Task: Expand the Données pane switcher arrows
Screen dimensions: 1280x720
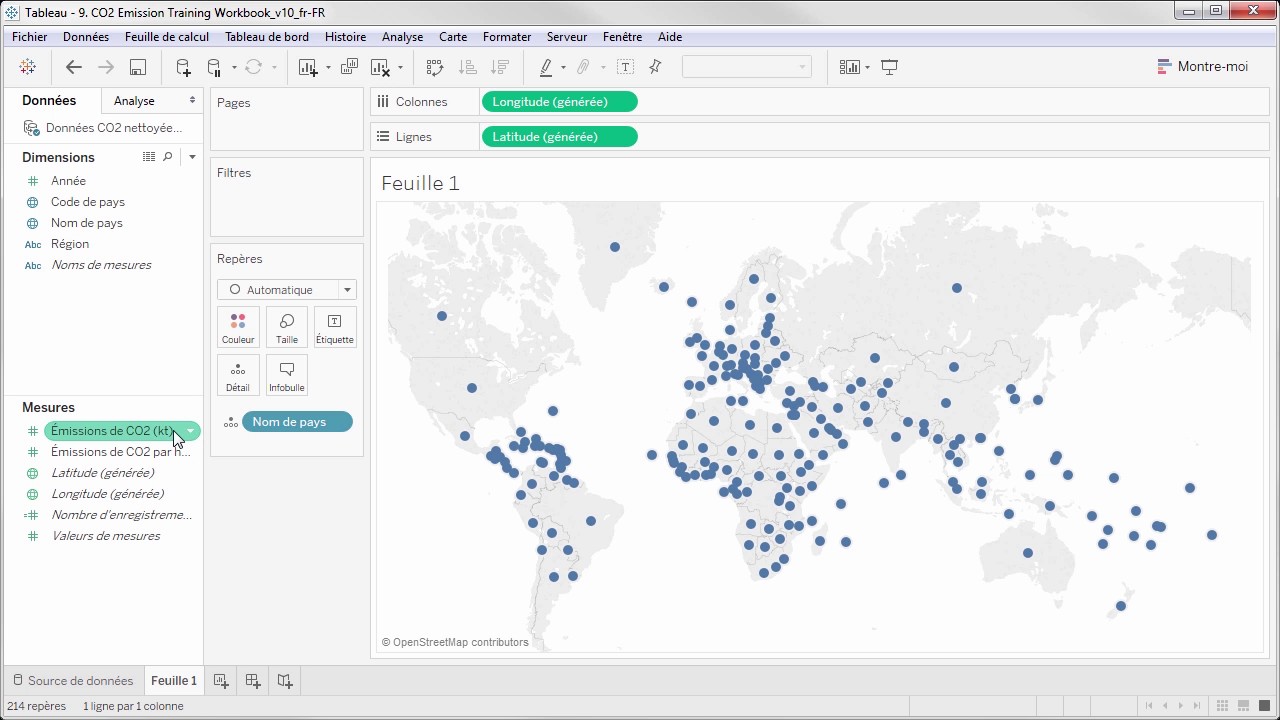Action: pyautogui.click(x=192, y=101)
